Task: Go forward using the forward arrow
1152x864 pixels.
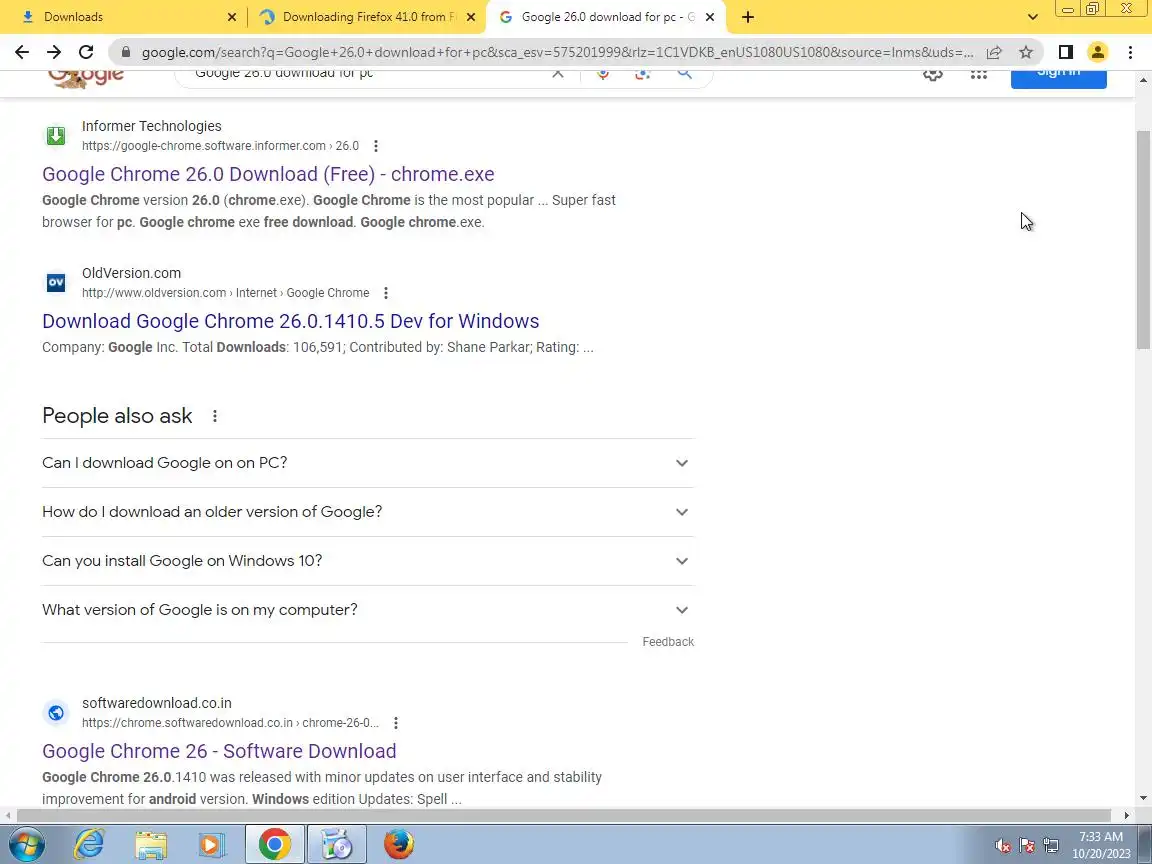Action: [54, 52]
